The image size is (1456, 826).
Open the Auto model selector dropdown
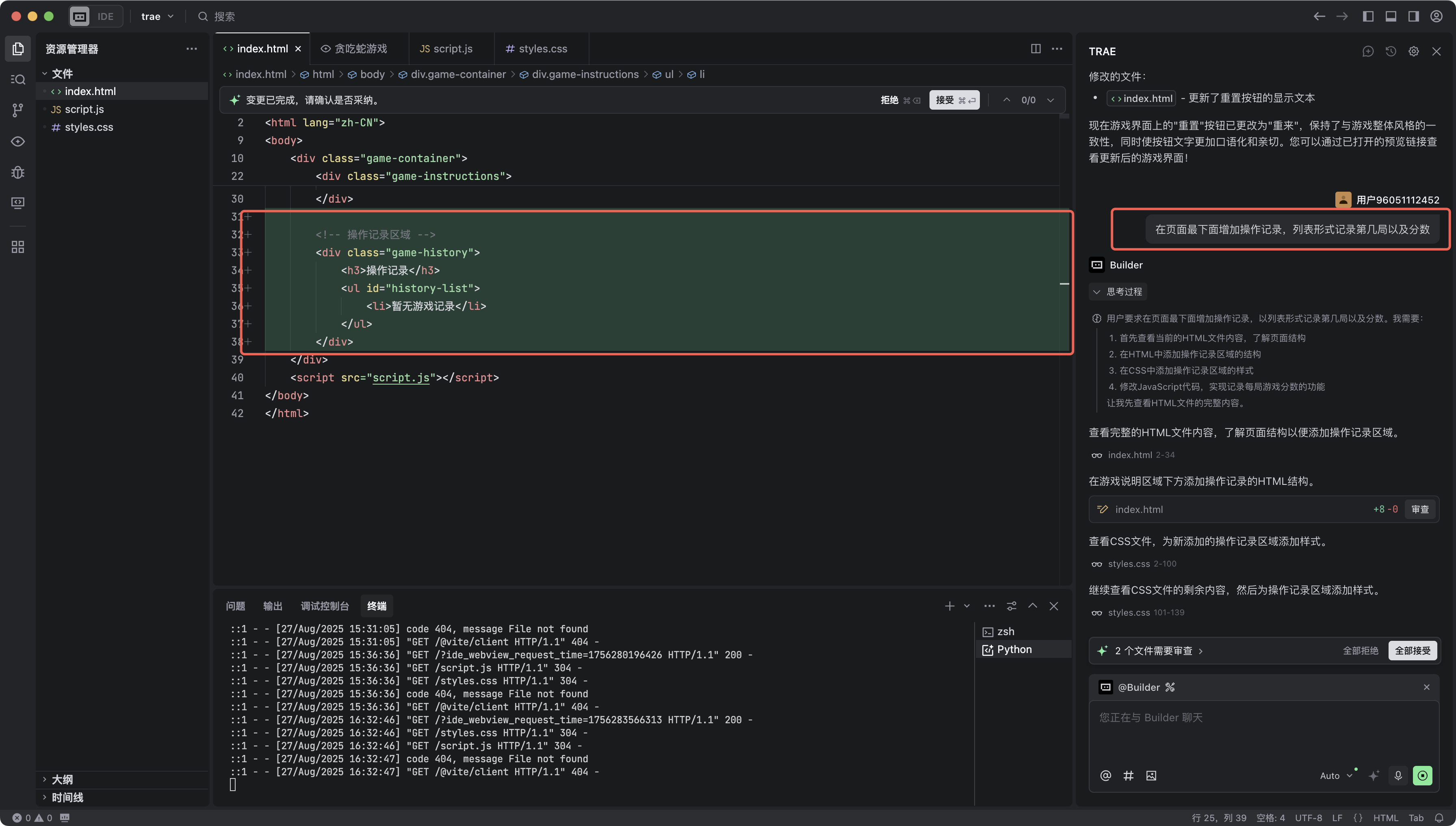point(1336,776)
